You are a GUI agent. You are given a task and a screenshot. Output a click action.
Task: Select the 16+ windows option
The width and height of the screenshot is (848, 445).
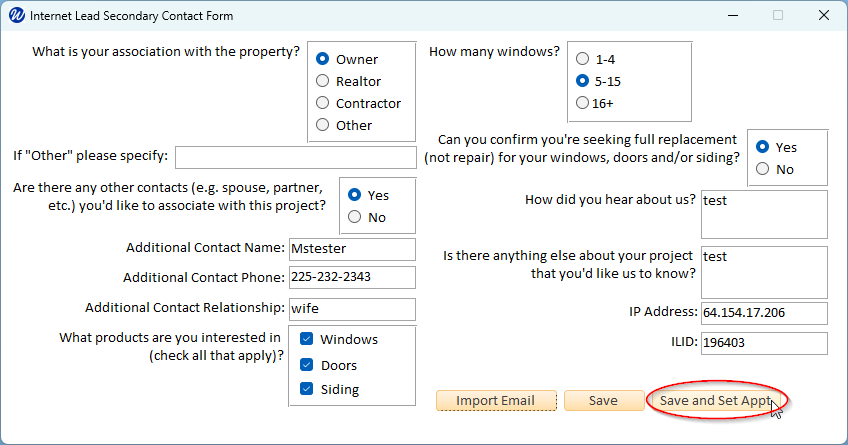click(583, 102)
